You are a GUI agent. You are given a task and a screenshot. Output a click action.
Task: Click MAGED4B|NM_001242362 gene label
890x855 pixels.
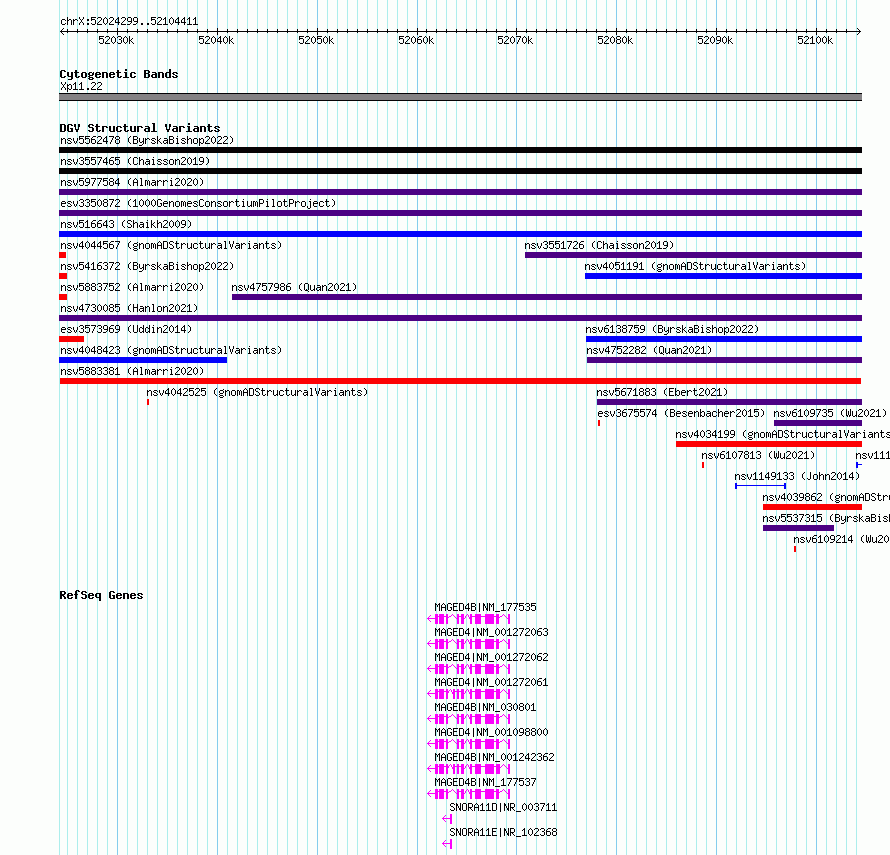pos(494,757)
